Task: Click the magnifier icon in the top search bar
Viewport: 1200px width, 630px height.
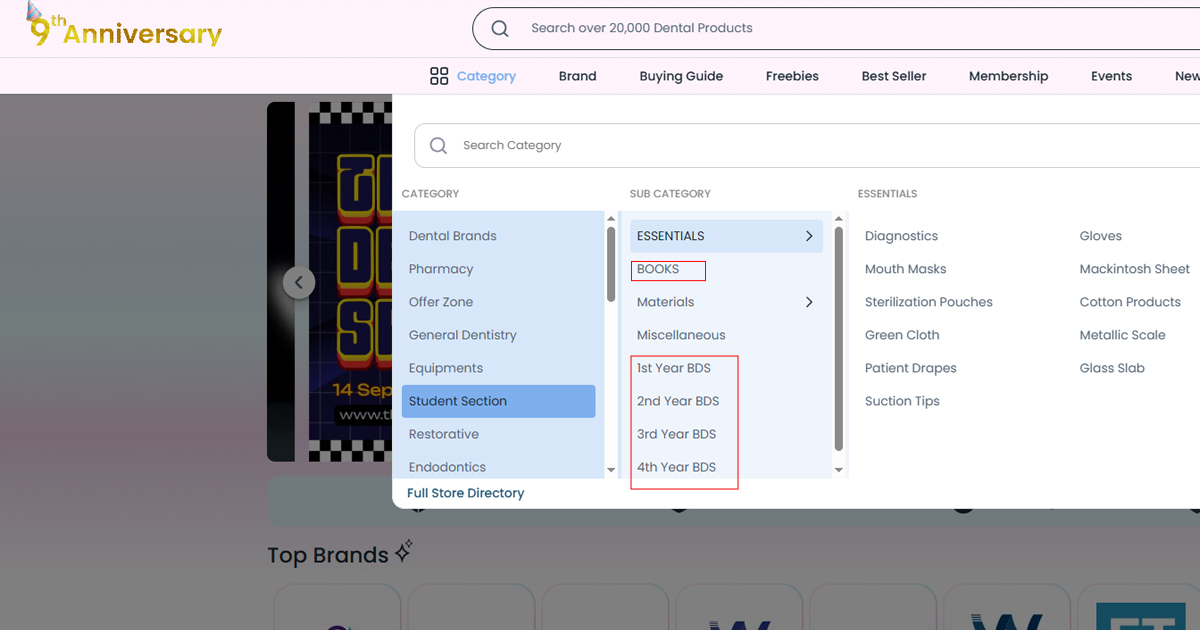Action: point(499,28)
